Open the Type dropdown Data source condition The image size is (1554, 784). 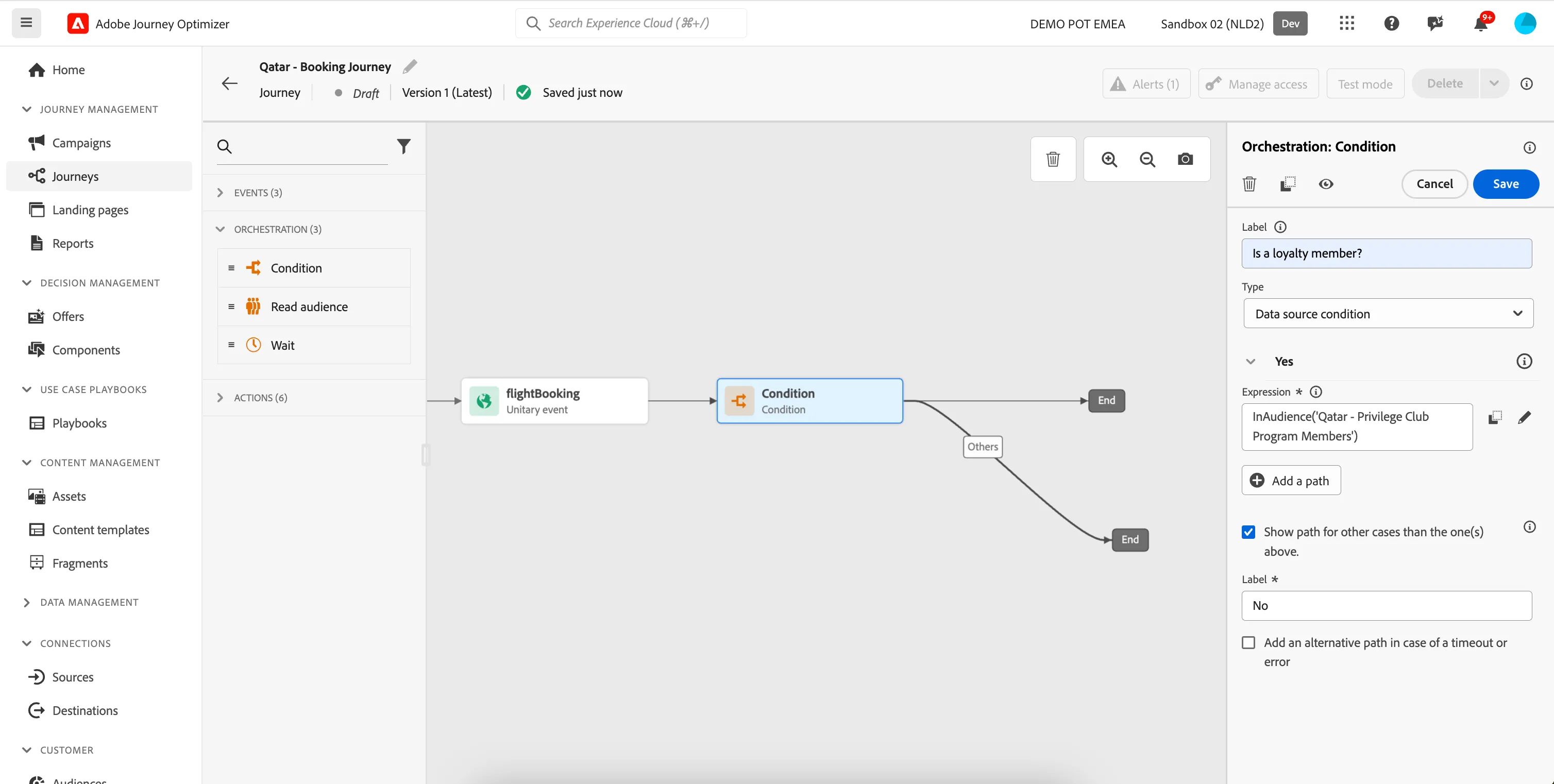(1388, 314)
